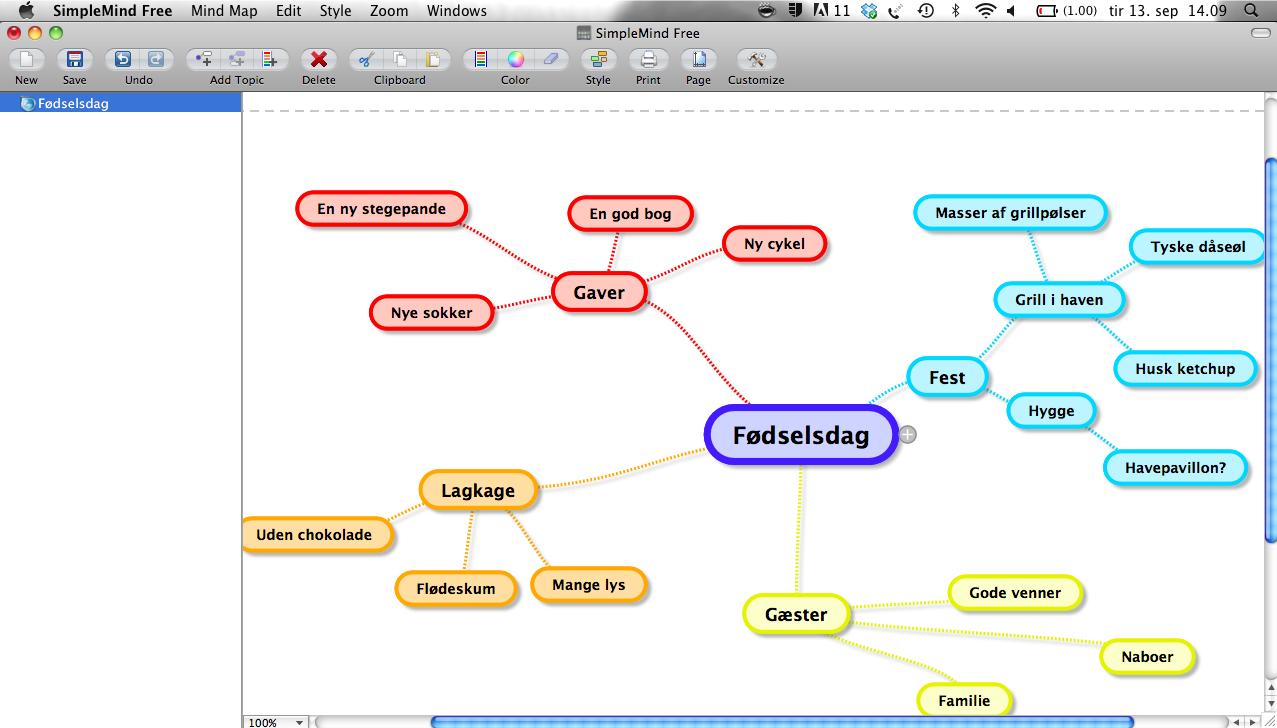Select the Naboer node
This screenshot has width=1277, height=728.
pyautogui.click(x=1146, y=656)
